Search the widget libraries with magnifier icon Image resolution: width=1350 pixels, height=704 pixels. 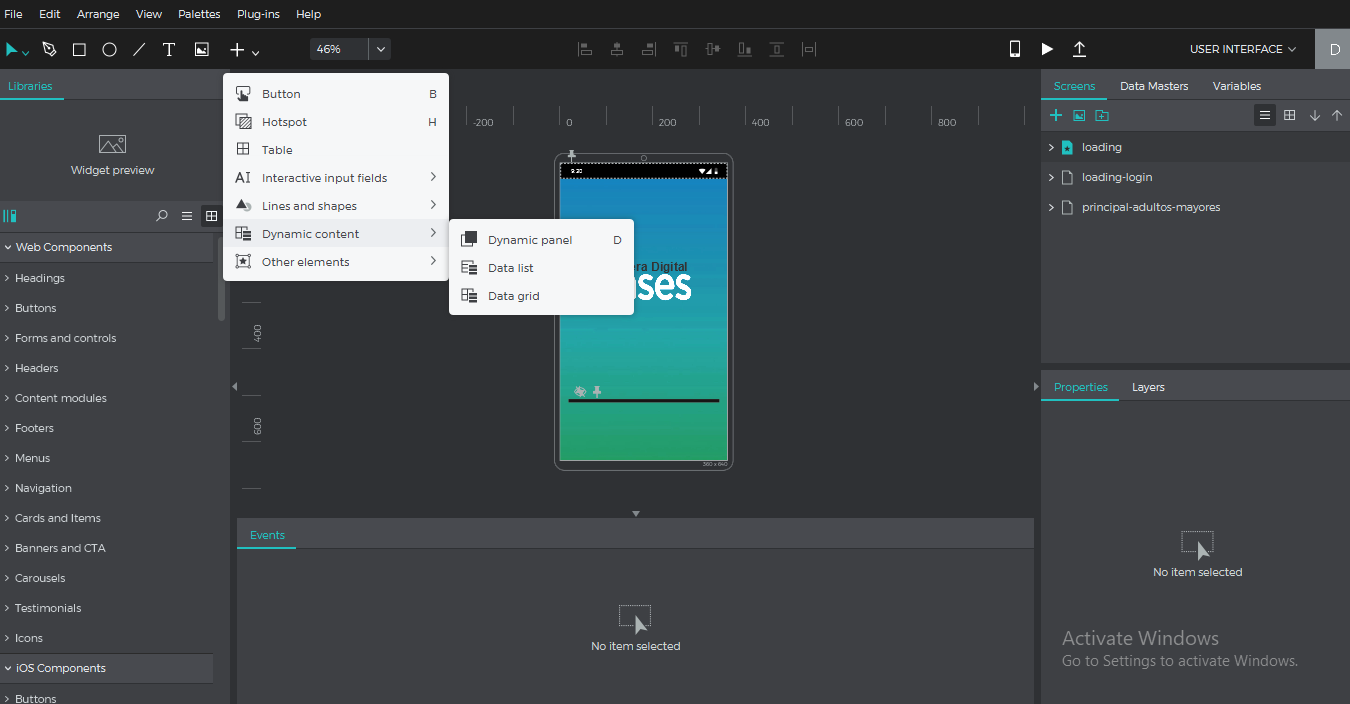(x=162, y=216)
